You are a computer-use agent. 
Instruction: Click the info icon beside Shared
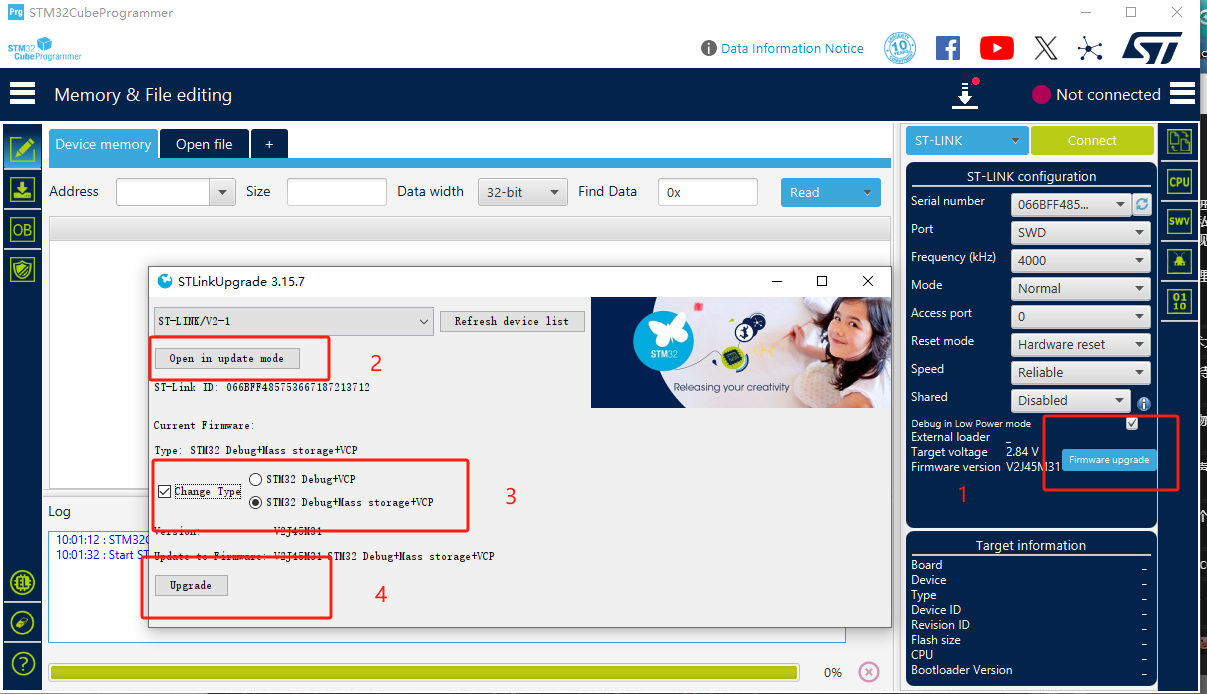tap(1144, 404)
